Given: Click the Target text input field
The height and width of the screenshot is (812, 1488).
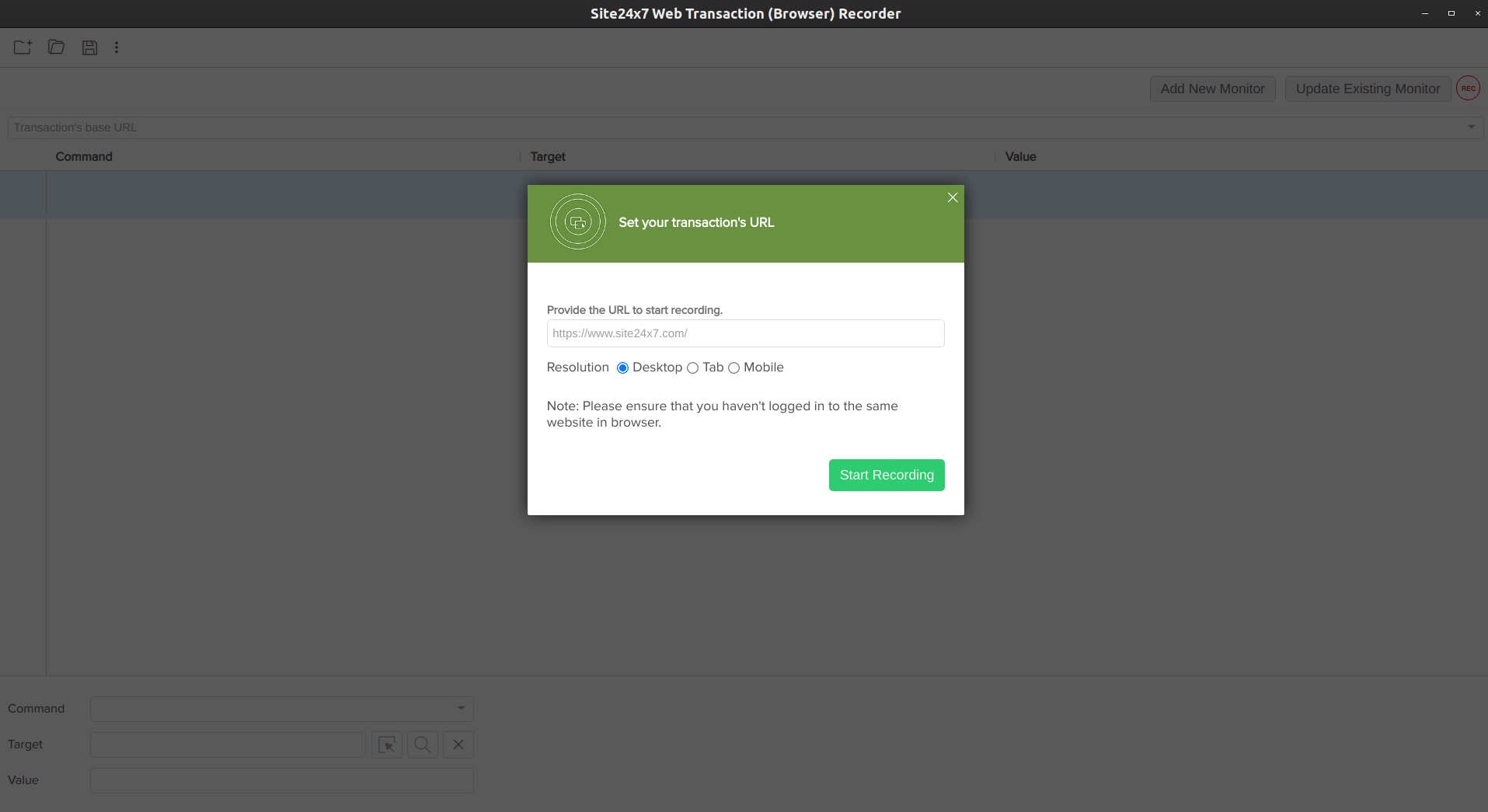Looking at the screenshot, I should click(x=228, y=744).
